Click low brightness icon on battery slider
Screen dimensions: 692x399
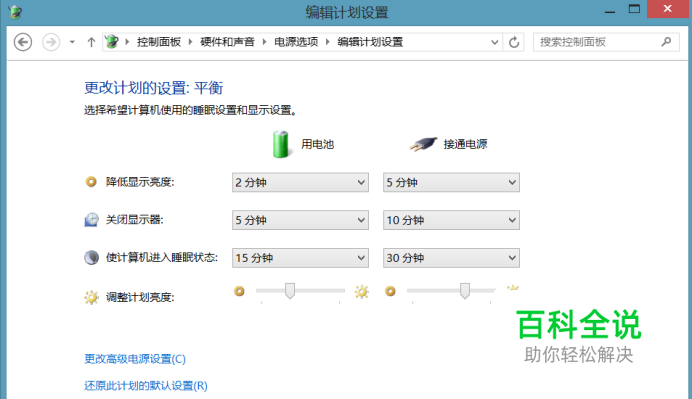click(239, 291)
